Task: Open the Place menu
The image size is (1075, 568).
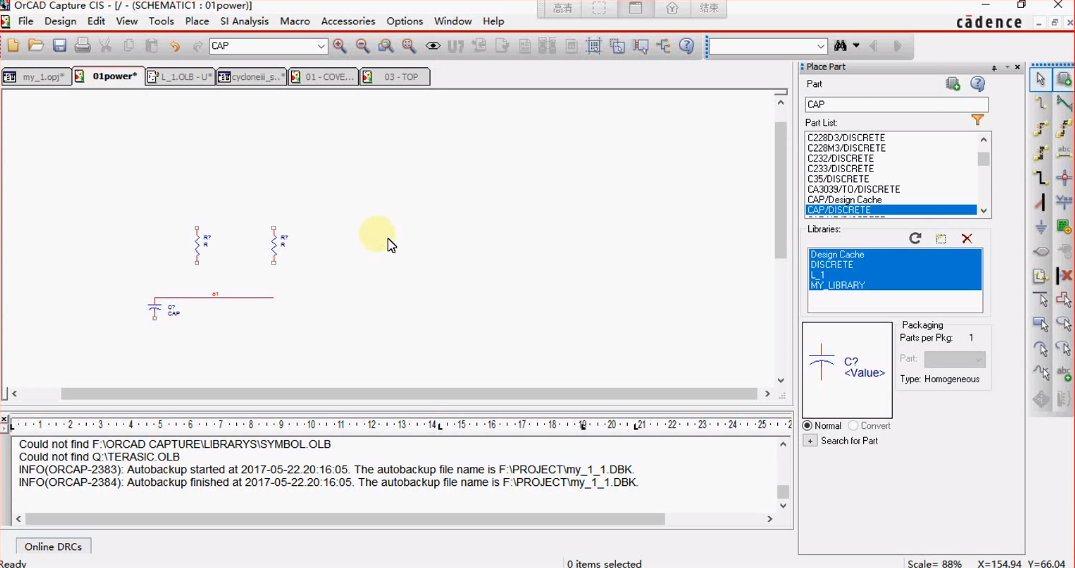Action: (197, 21)
